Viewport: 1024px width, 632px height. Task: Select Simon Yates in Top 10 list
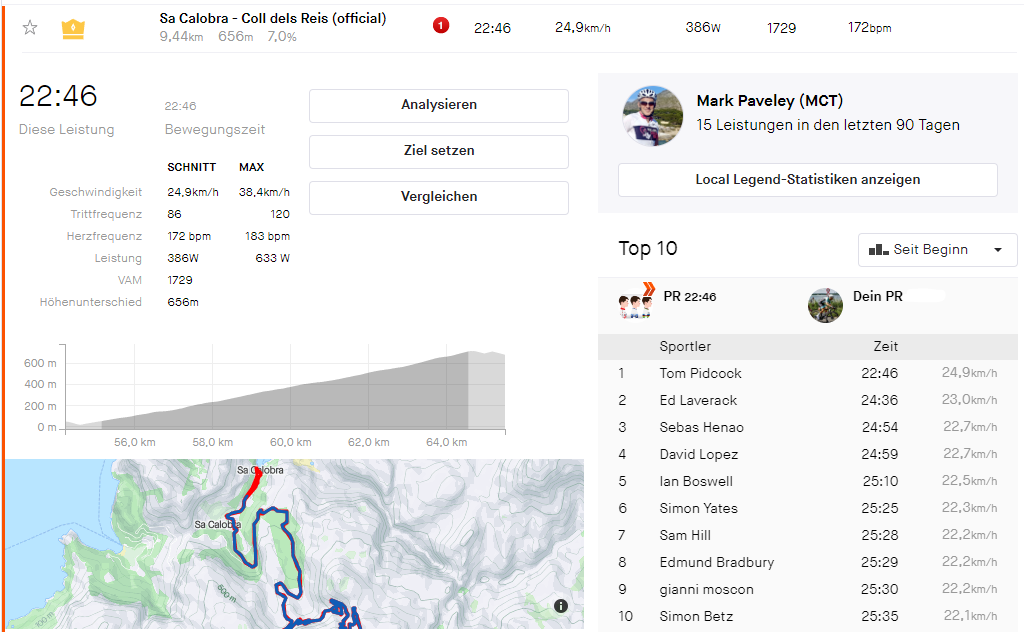(x=698, y=508)
